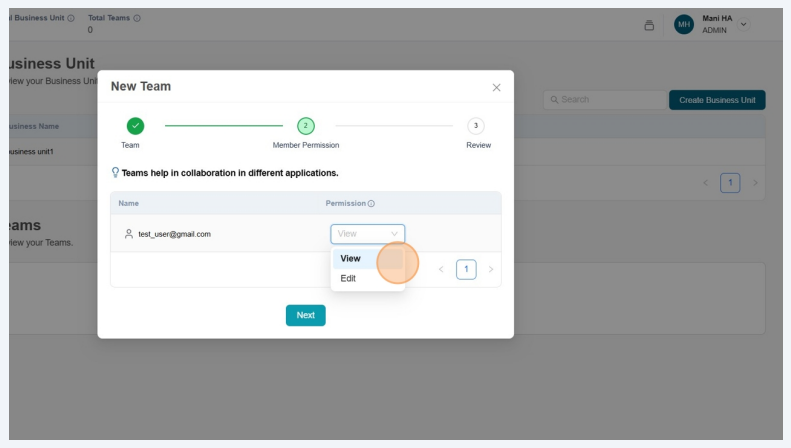Click the Create Business Unit button

pos(716,100)
